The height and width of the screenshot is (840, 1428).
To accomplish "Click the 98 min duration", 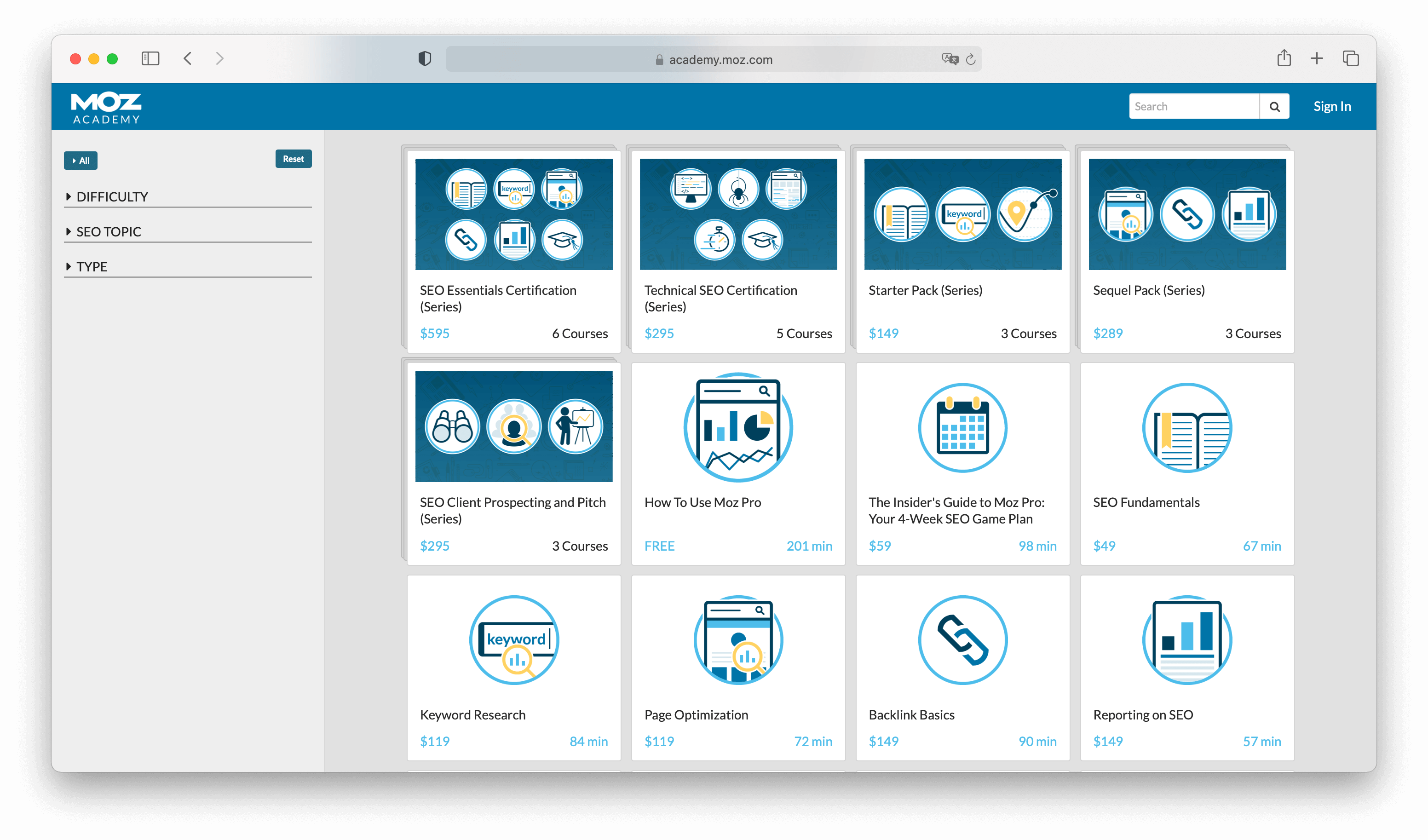I will coord(1037,546).
